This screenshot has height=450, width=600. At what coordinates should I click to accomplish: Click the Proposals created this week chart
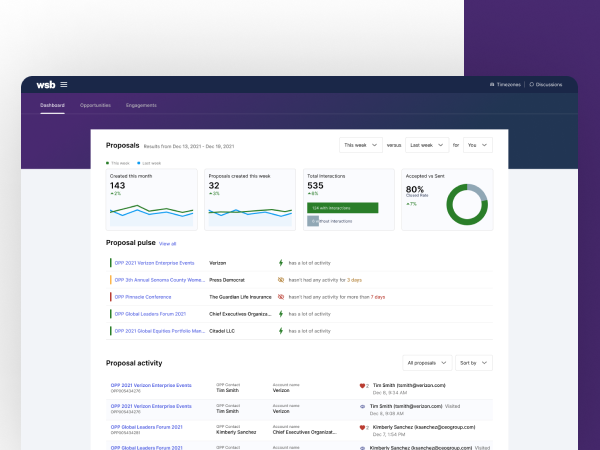point(250,216)
